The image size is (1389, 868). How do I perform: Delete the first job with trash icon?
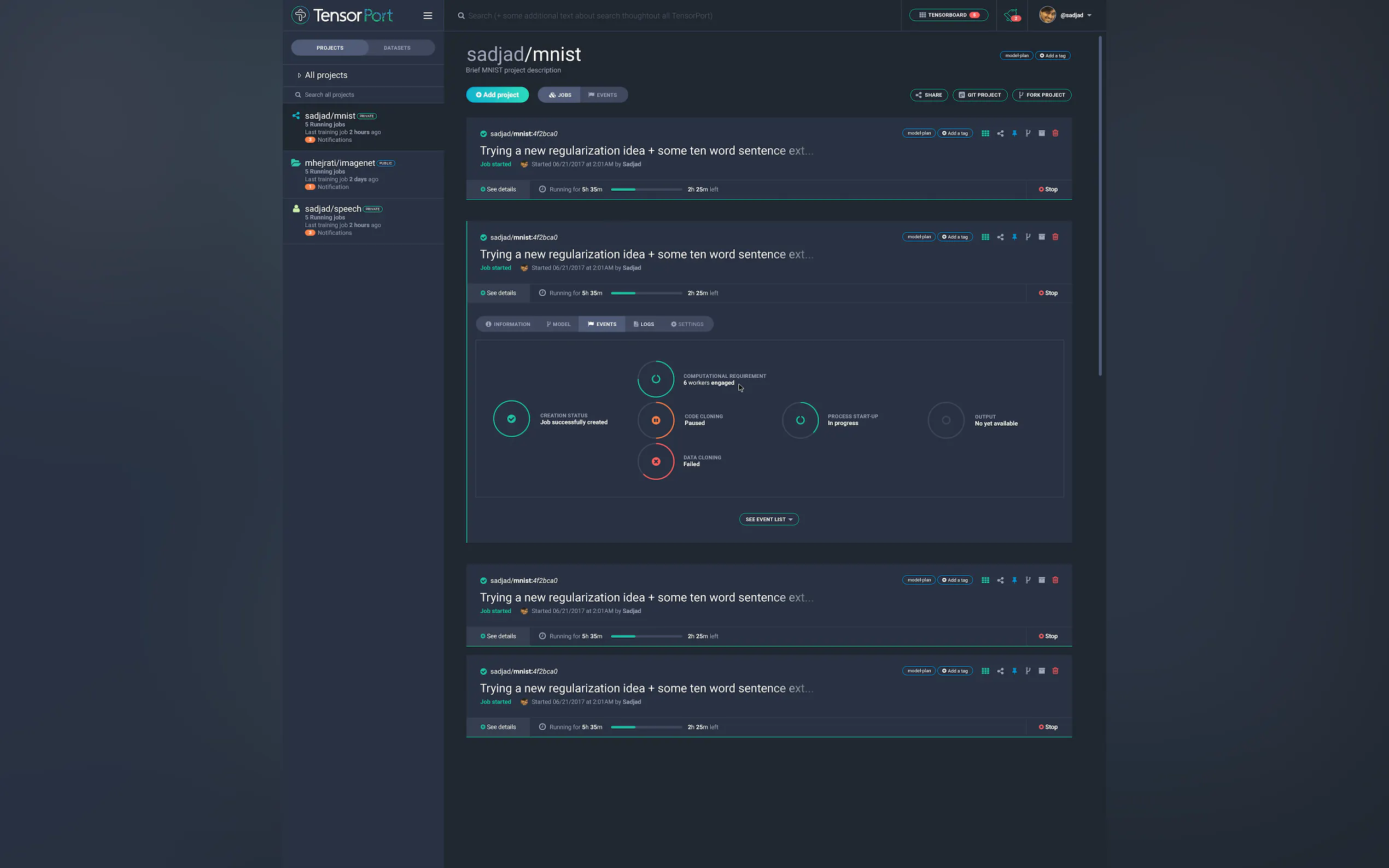[x=1055, y=133]
